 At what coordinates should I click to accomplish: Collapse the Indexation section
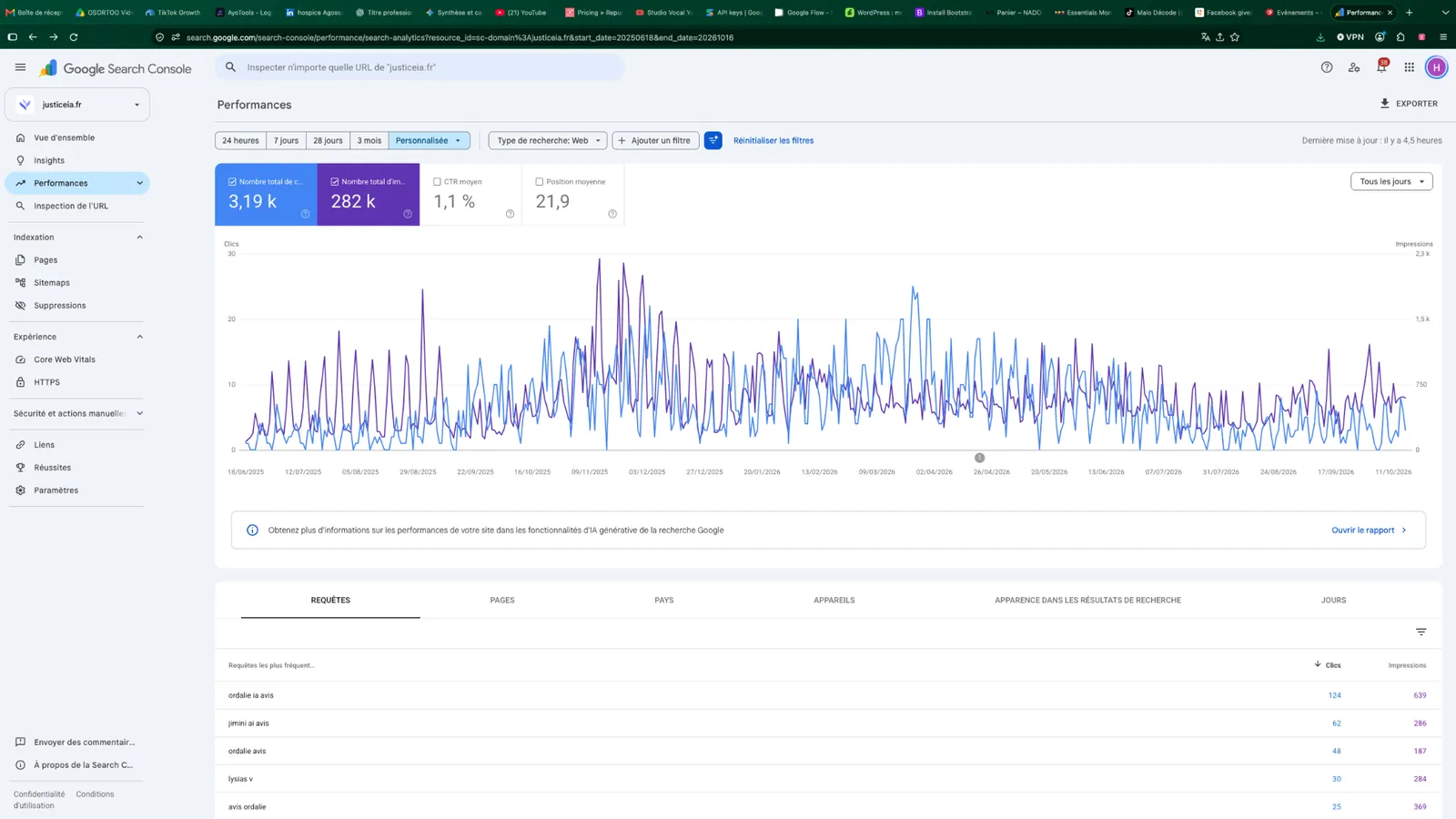(x=139, y=238)
